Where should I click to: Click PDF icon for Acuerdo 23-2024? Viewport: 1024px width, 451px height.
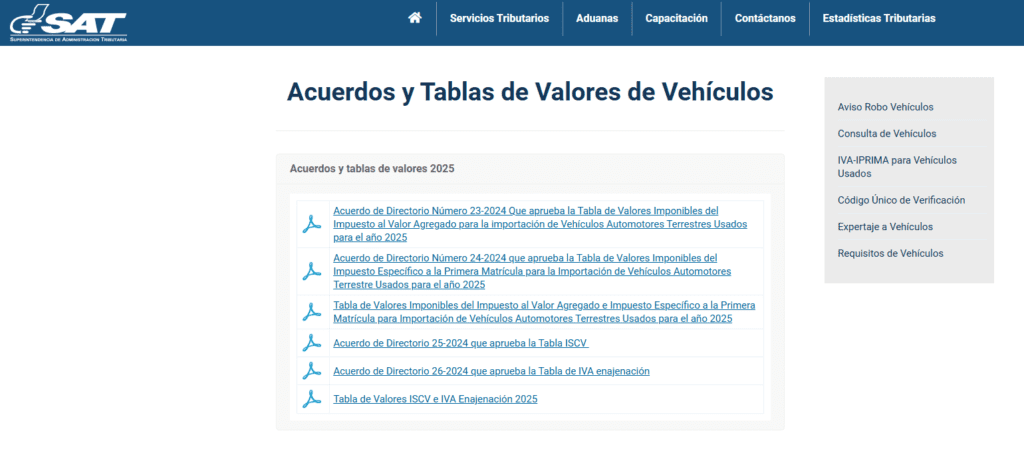tap(312, 224)
